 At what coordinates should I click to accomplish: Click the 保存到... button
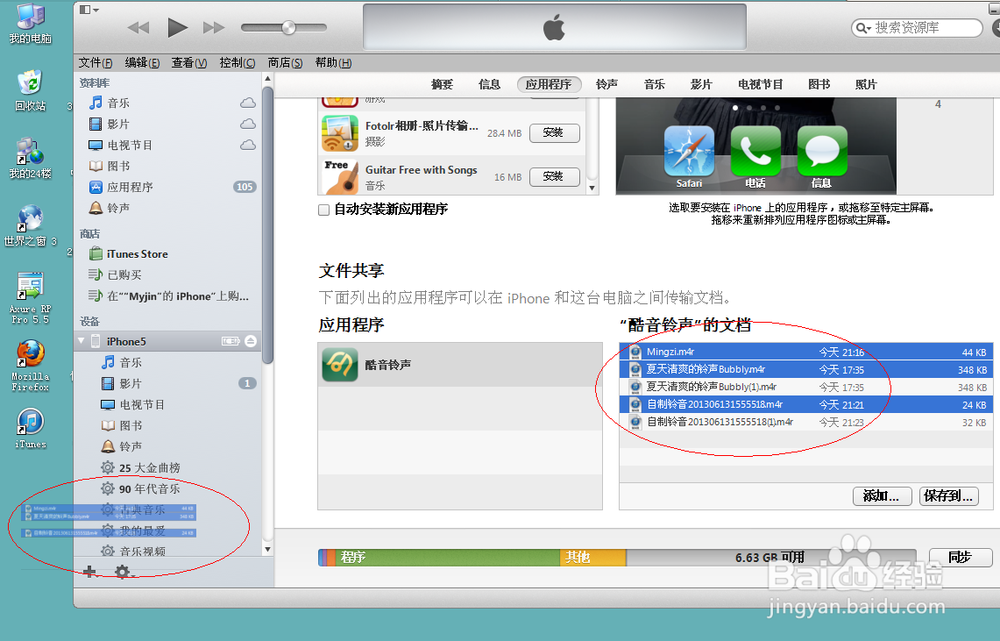[949, 496]
